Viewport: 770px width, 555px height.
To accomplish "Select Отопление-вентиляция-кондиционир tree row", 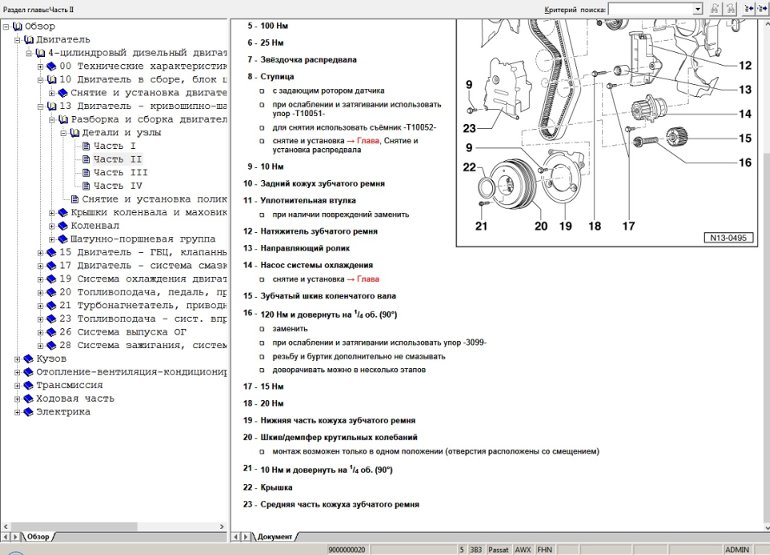I will pyautogui.click(x=132, y=372).
